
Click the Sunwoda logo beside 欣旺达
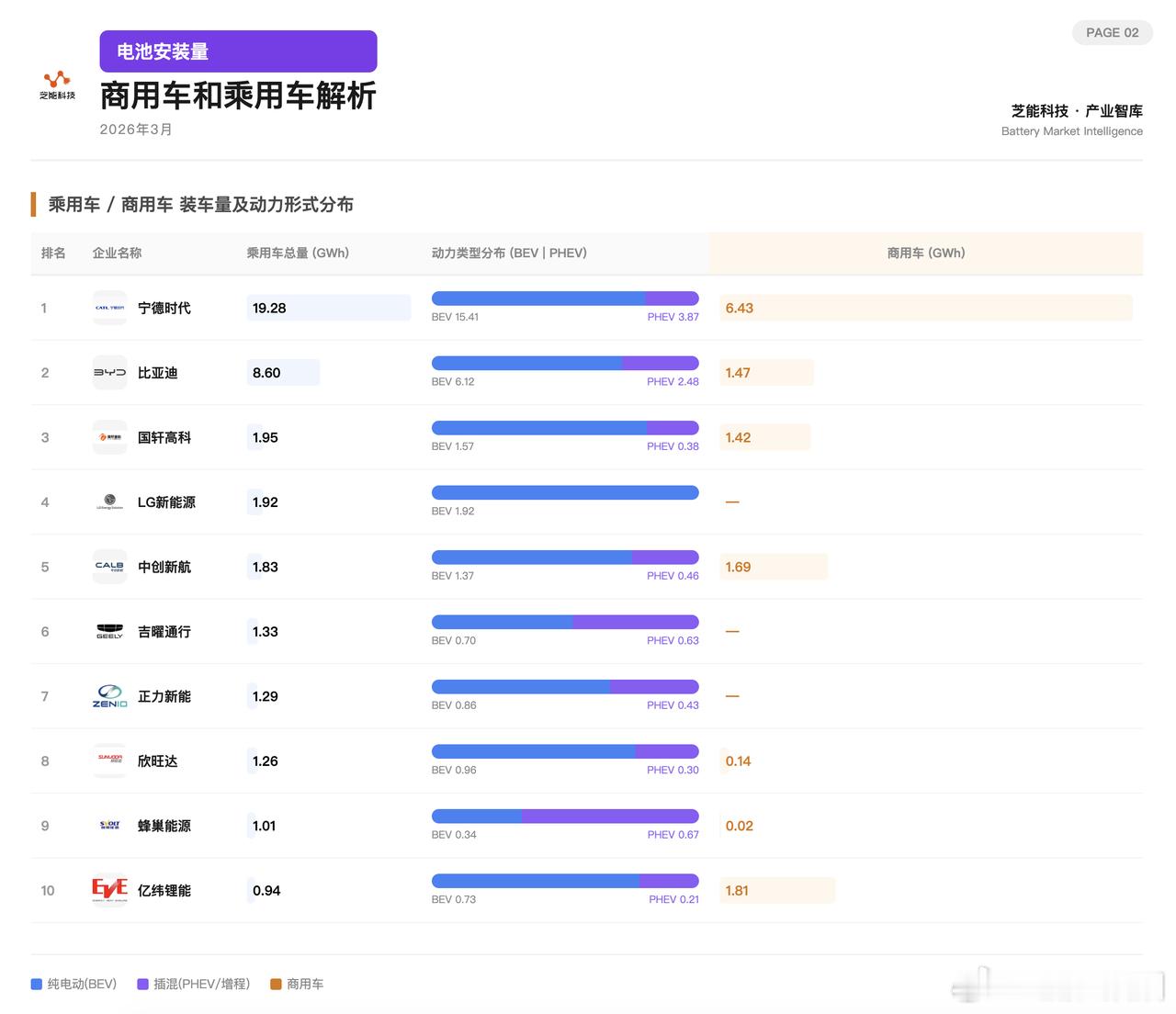(109, 760)
